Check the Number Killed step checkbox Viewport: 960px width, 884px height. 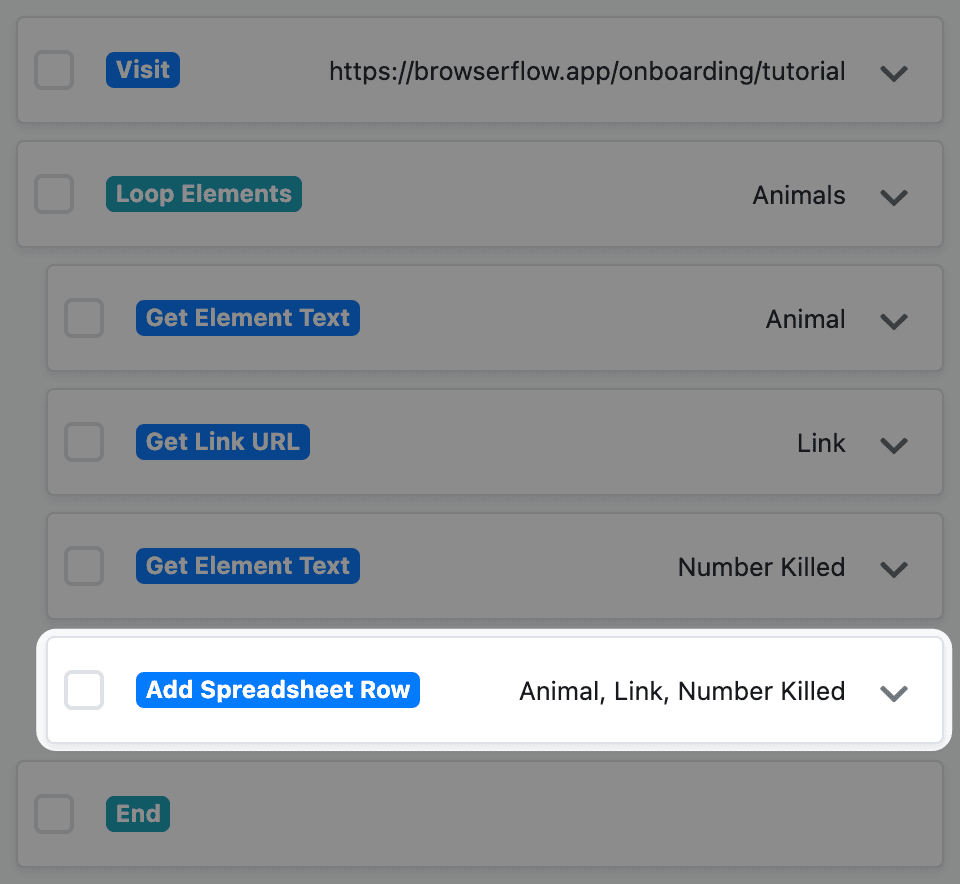pos(84,565)
